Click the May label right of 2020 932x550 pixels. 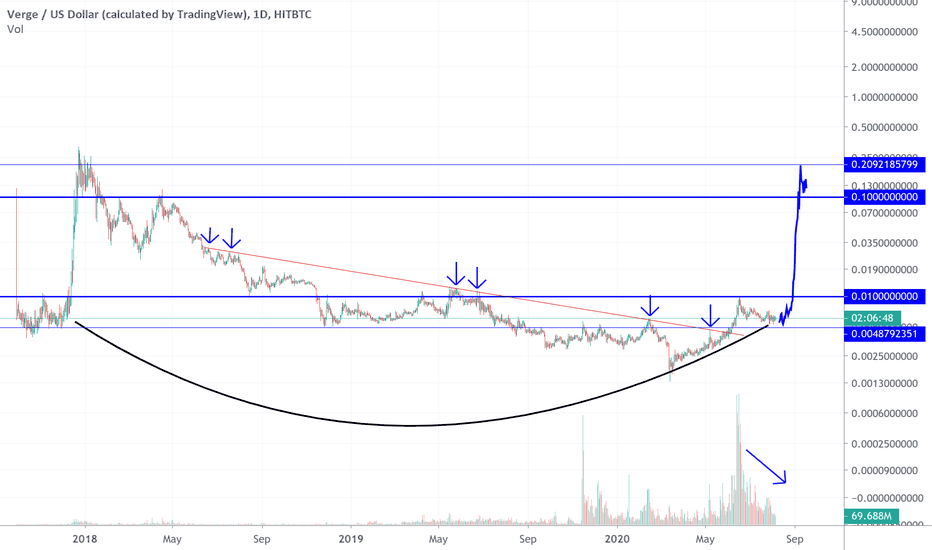705,539
